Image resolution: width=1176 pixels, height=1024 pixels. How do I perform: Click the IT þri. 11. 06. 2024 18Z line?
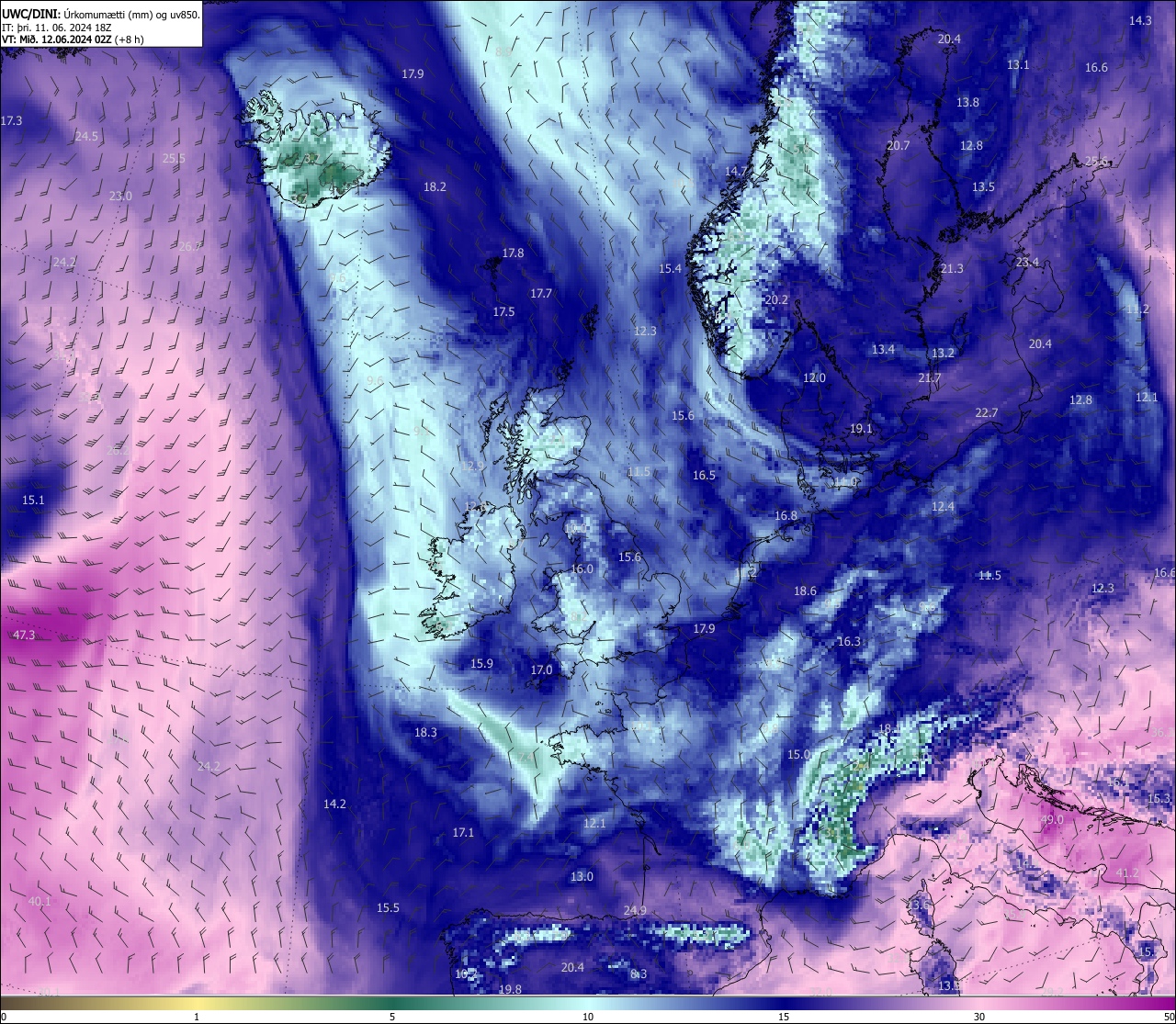(x=57, y=28)
